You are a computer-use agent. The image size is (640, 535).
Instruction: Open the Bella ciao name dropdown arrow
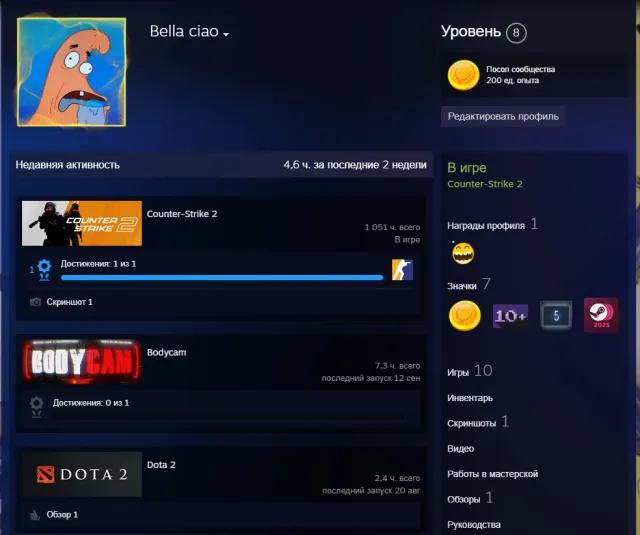coord(226,35)
